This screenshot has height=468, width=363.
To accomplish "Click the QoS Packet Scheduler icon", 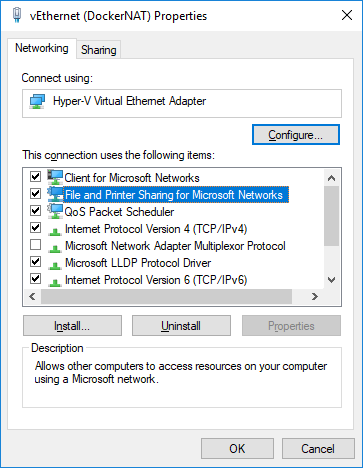I will coord(55,211).
